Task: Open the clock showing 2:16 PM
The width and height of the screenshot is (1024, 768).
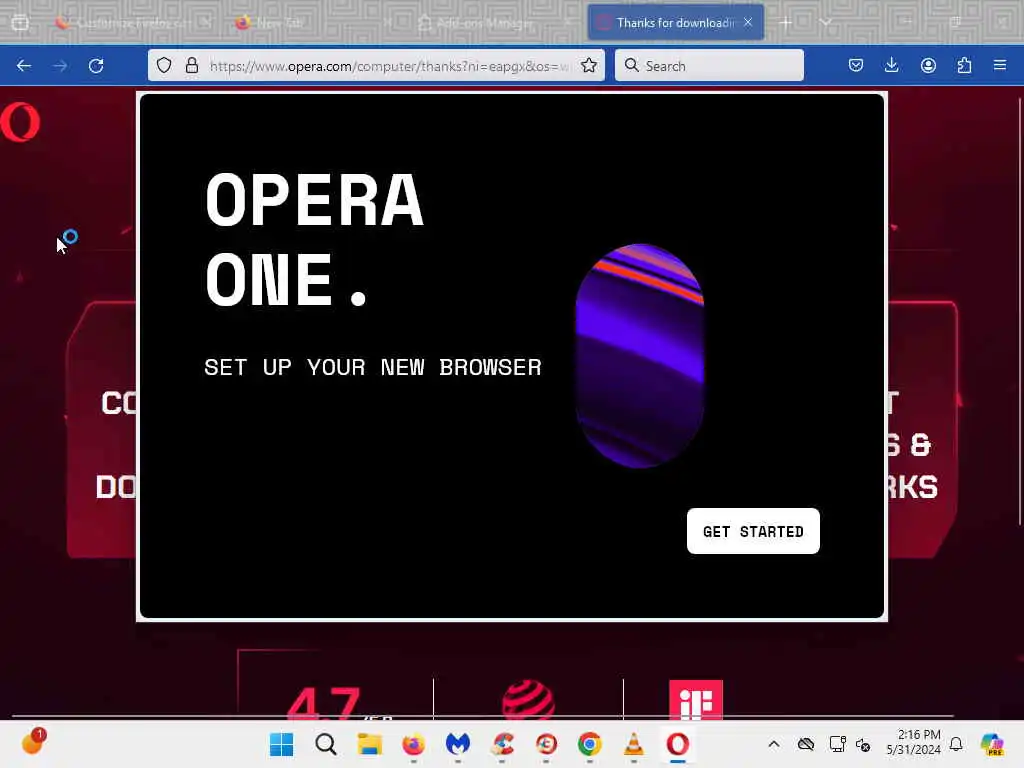Action: click(x=913, y=742)
